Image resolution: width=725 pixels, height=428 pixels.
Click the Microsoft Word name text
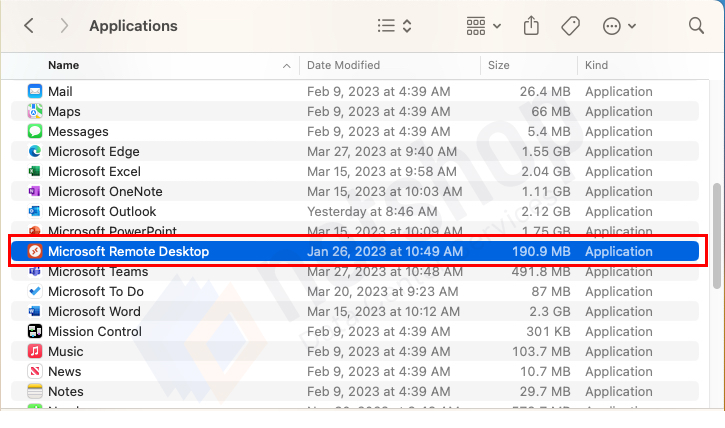tap(94, 312)
